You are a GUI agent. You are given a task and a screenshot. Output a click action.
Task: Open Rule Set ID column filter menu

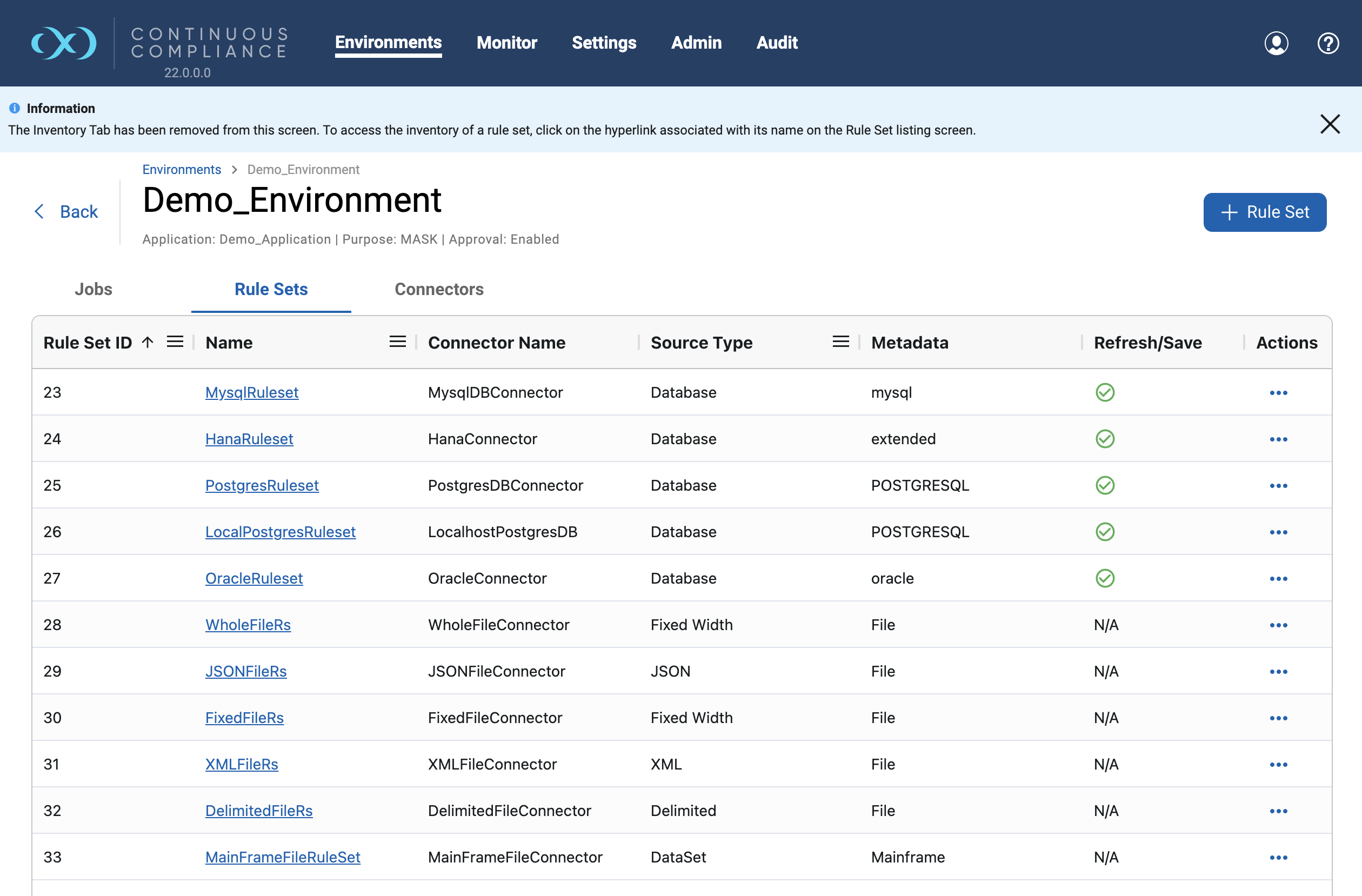coord(175,342)
